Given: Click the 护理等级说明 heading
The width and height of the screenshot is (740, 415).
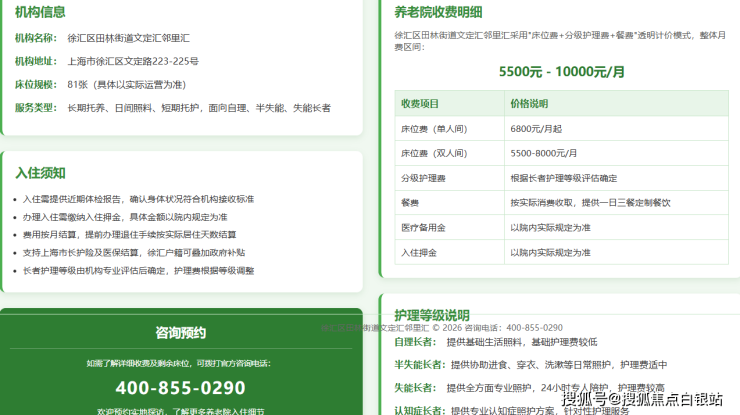Looking at the screenshot, I should 432,315.
